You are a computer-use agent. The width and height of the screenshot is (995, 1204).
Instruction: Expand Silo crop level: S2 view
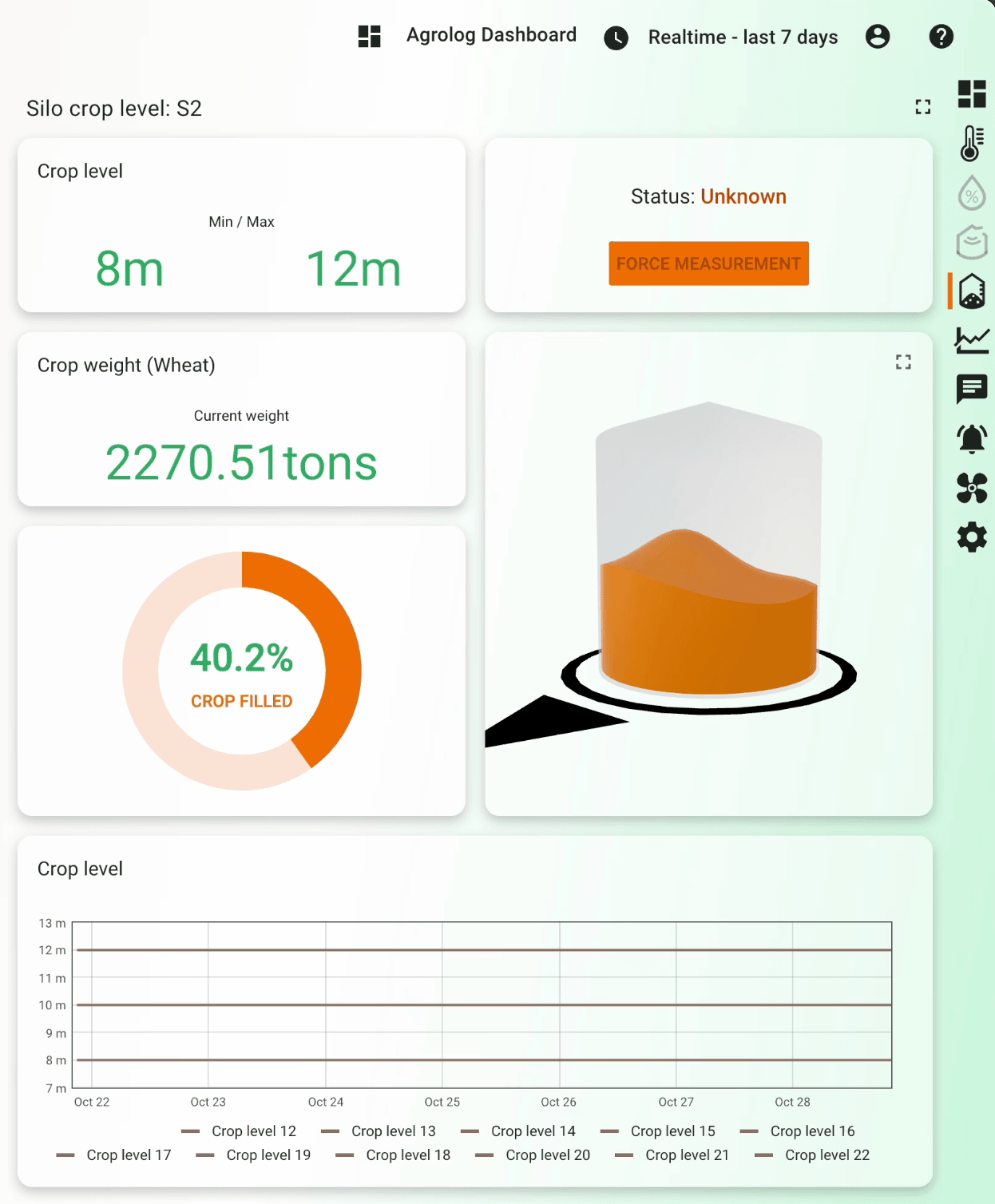click(922, 106)
